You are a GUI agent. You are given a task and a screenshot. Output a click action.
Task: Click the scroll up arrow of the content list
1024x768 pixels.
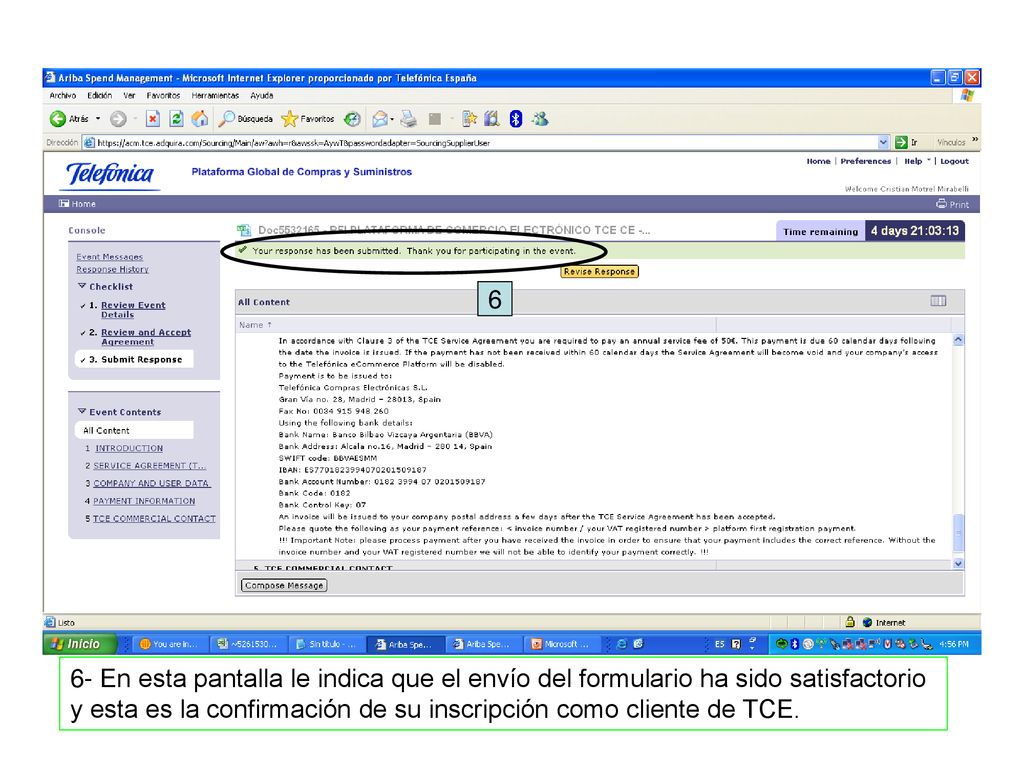(x=958, y=340)
